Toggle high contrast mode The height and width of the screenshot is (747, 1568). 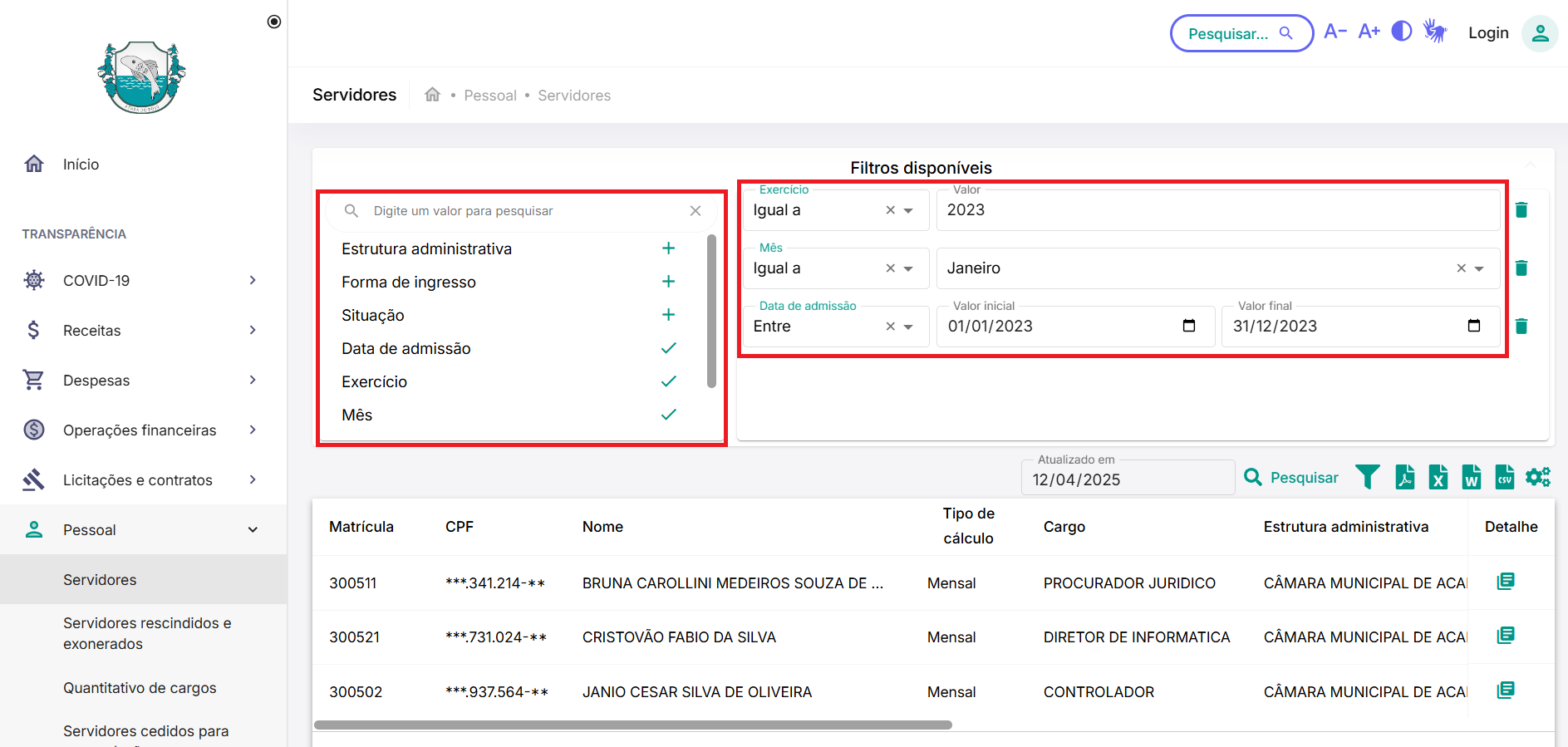point(1402,32)
